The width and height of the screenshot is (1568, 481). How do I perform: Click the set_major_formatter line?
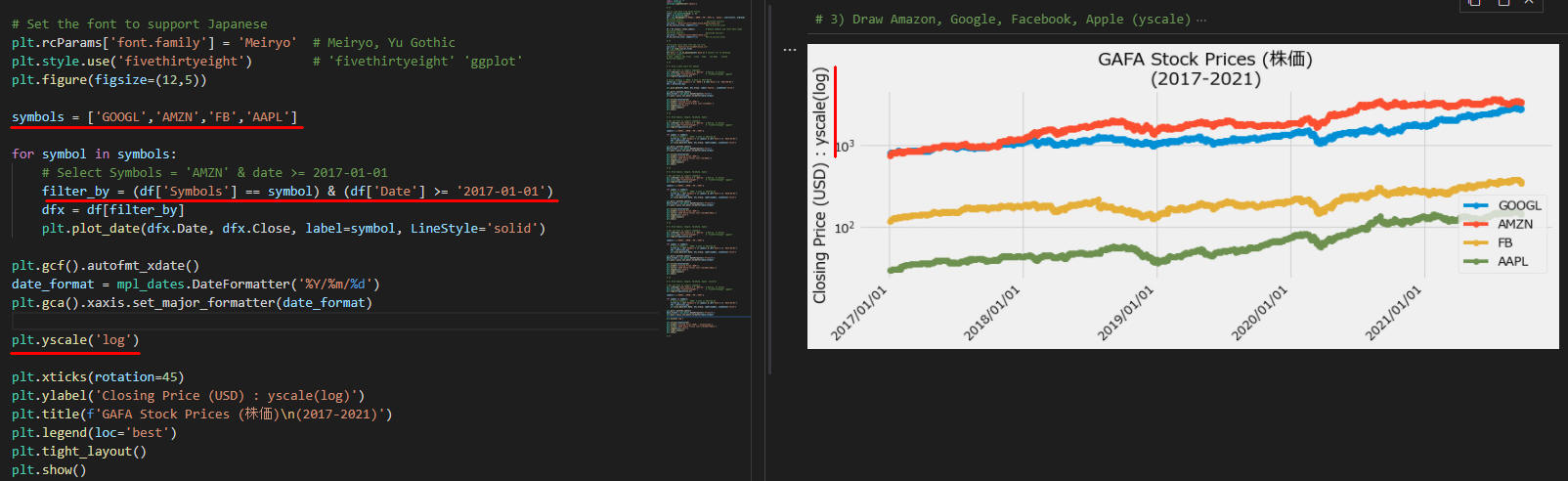pyautogui.click(x=192, y=302)
